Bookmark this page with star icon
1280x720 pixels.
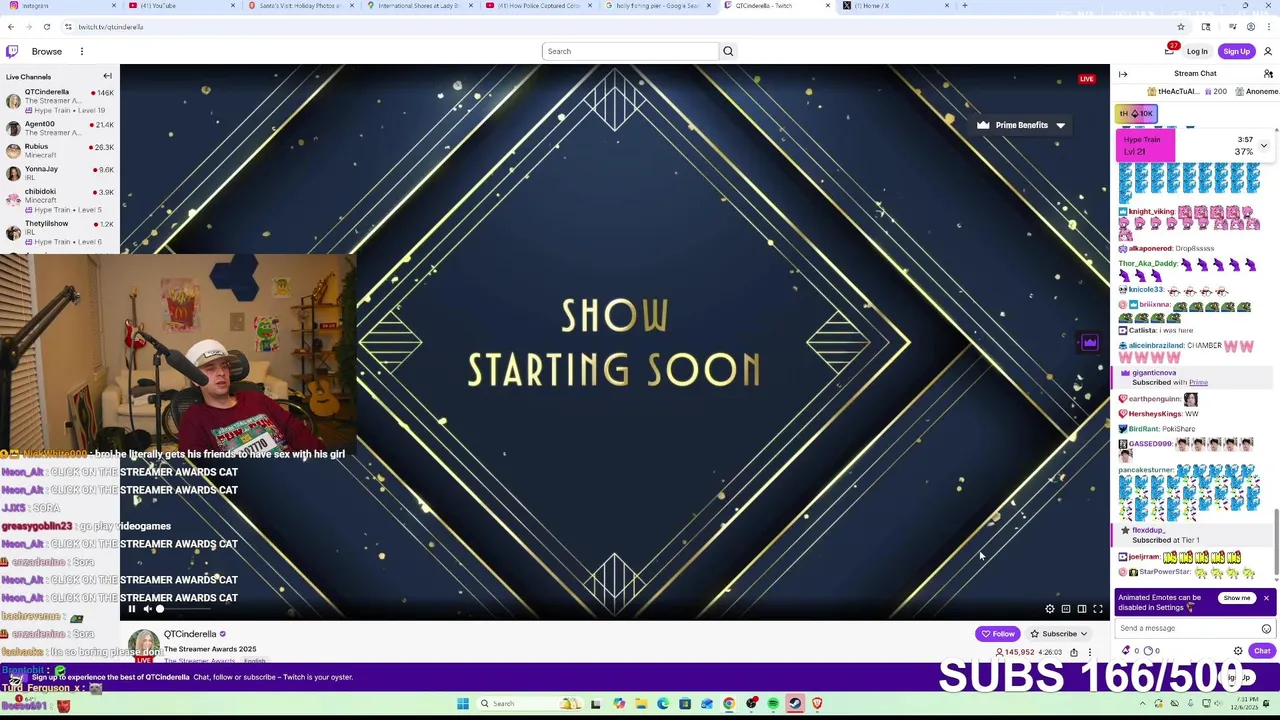pos(1180,27)
